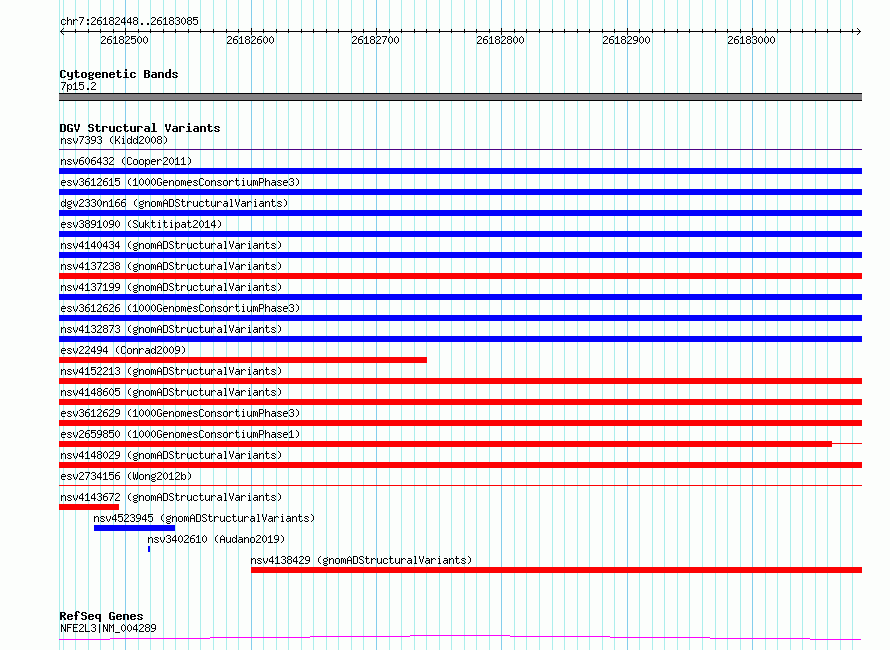The width and height of the screenshot is (890, 650).
Task: Click the nsv7393 (Kidd2008) variant label
Action: pyautogui.click(x=114, y=140)
